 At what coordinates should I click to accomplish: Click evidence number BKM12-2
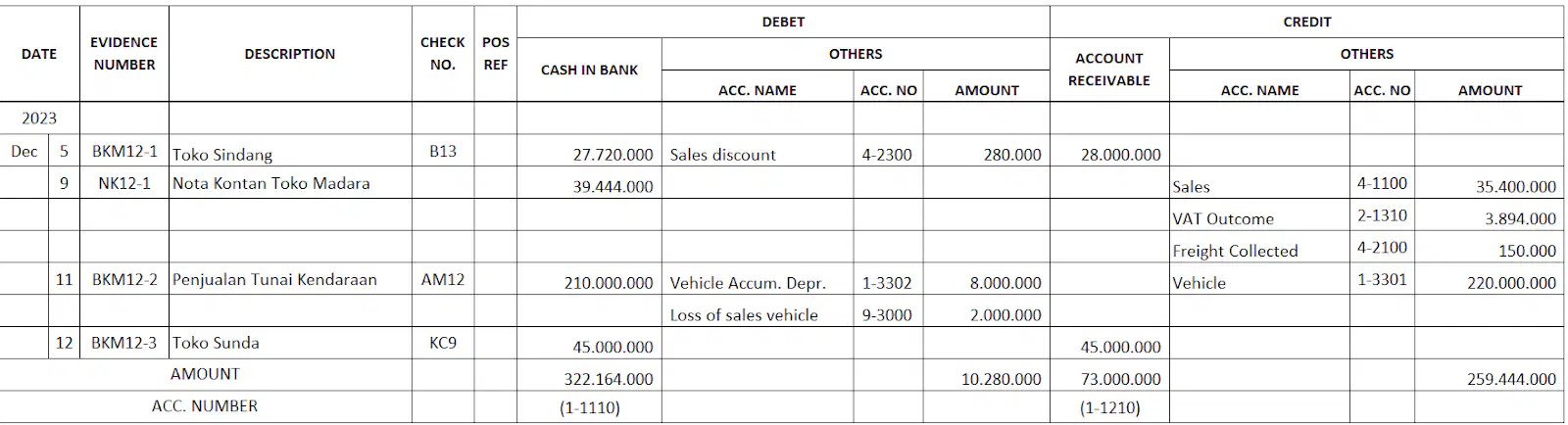[124, 279]
